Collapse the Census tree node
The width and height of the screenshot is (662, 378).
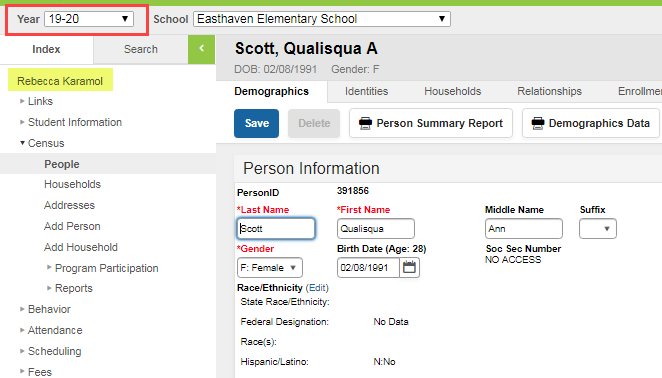point(22,143)
